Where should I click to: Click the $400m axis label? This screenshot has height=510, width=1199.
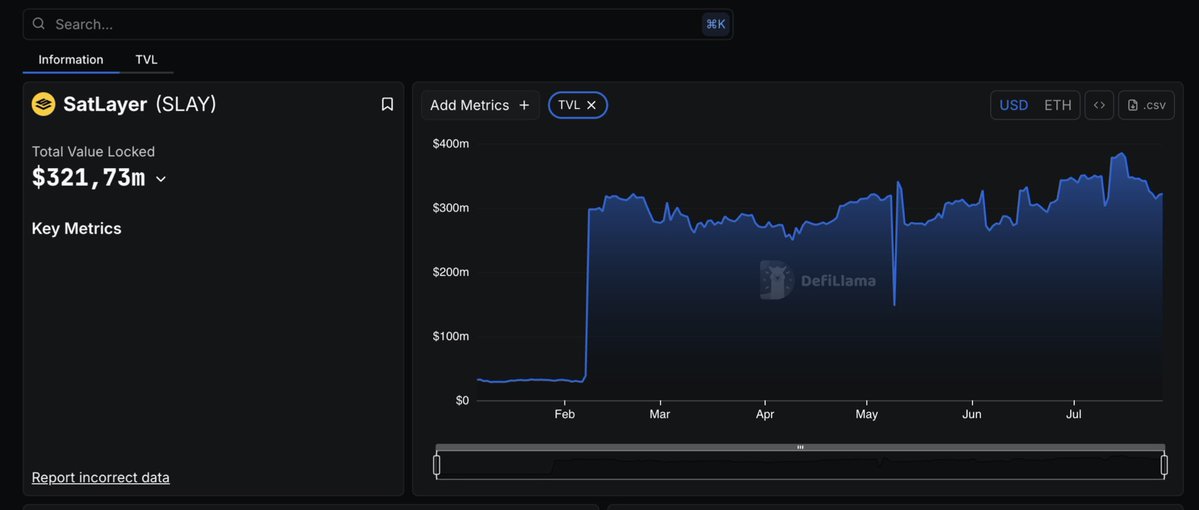point(450,144)
